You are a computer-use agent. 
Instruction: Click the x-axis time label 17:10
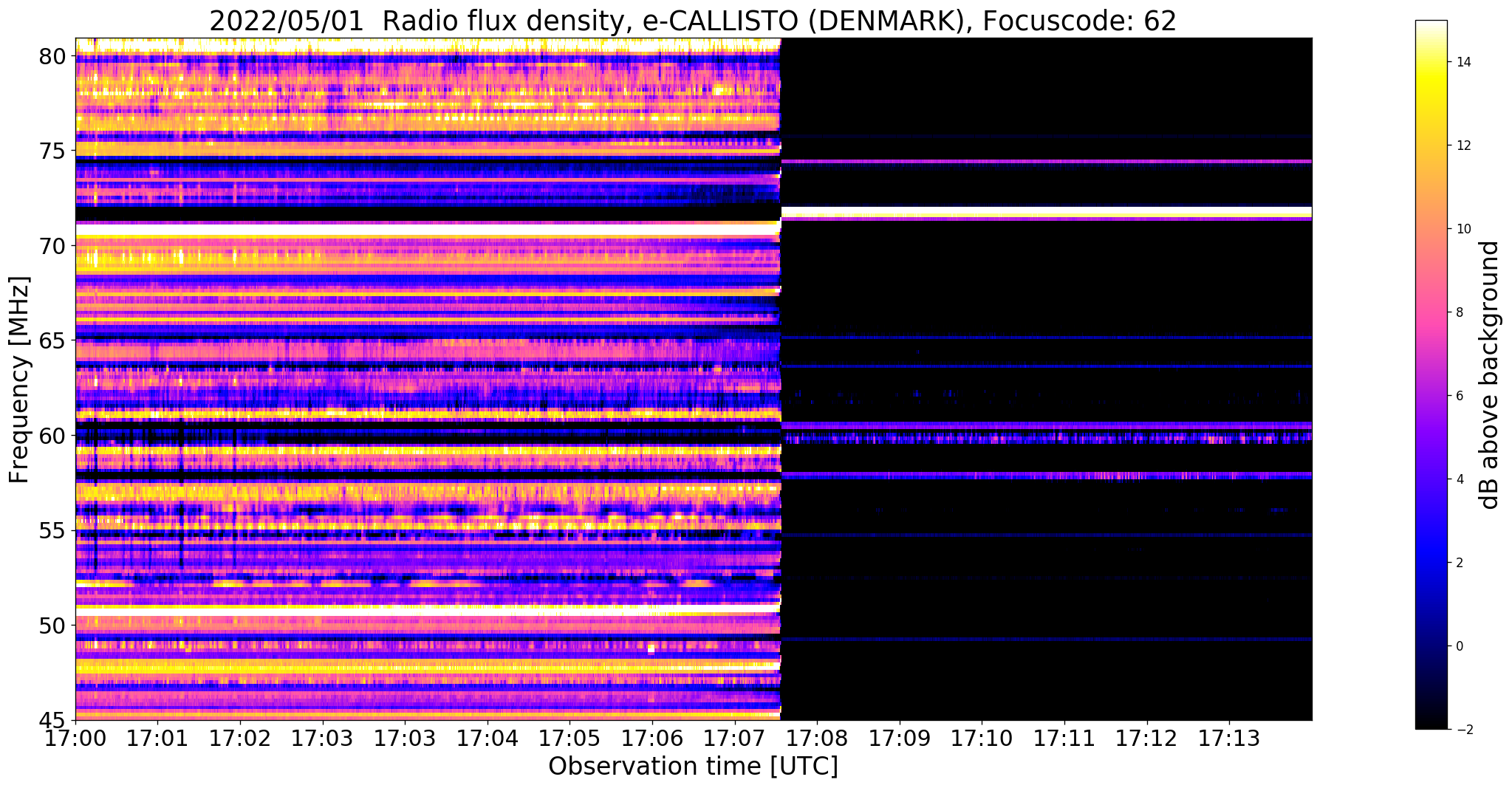[x=982, y=738]
